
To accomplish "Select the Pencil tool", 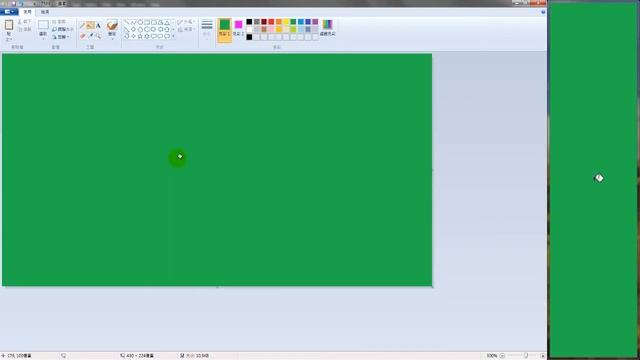I will point(82,26).
